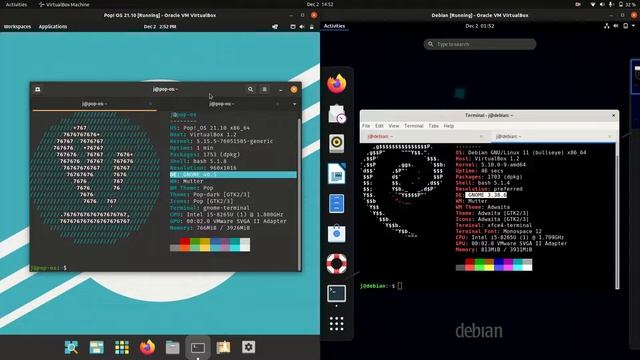Open Settings gear in the Pop!_OS dock
The width and height of the screenshot is (640, 360).
click(249, 347)
